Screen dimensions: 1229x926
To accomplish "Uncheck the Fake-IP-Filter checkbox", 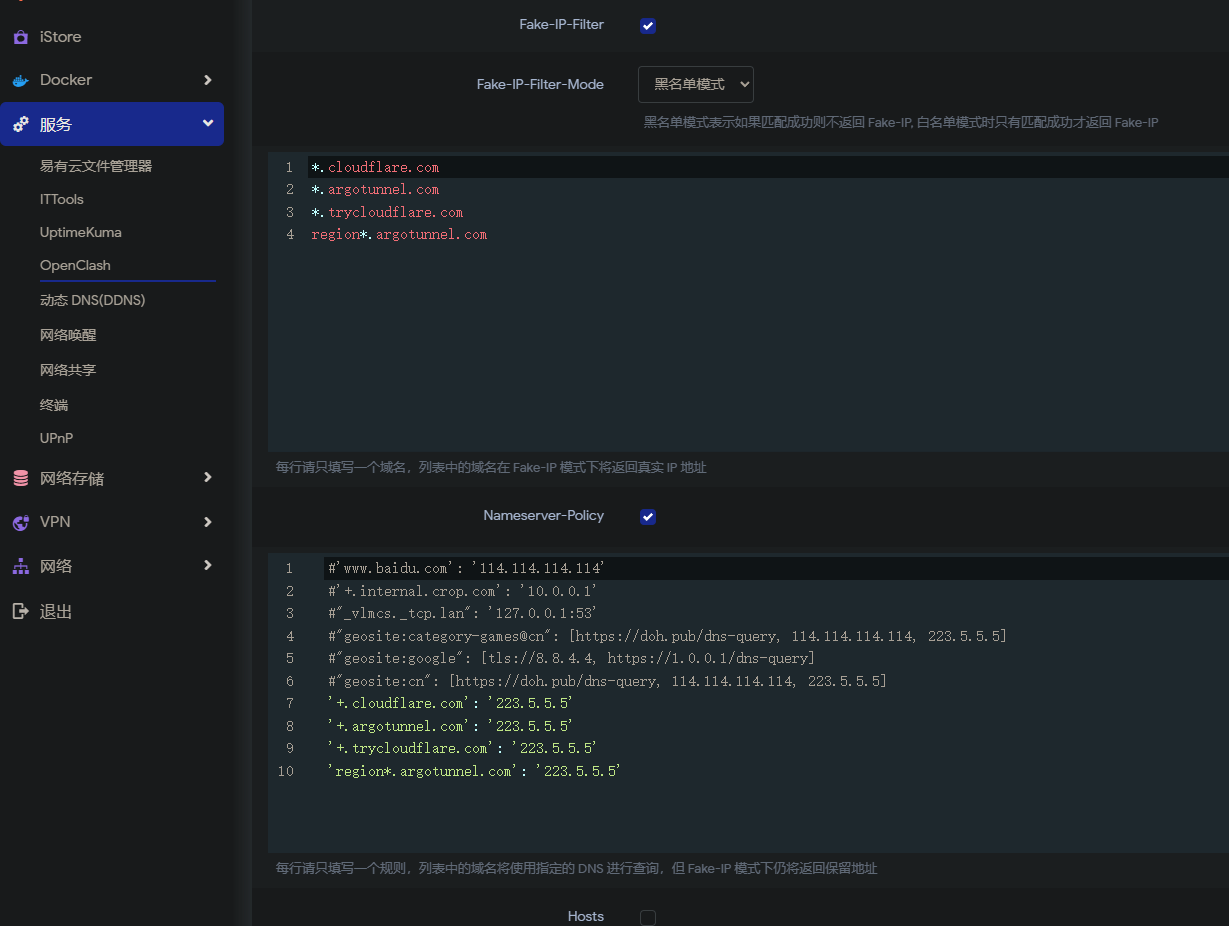I will click(648, 26).
